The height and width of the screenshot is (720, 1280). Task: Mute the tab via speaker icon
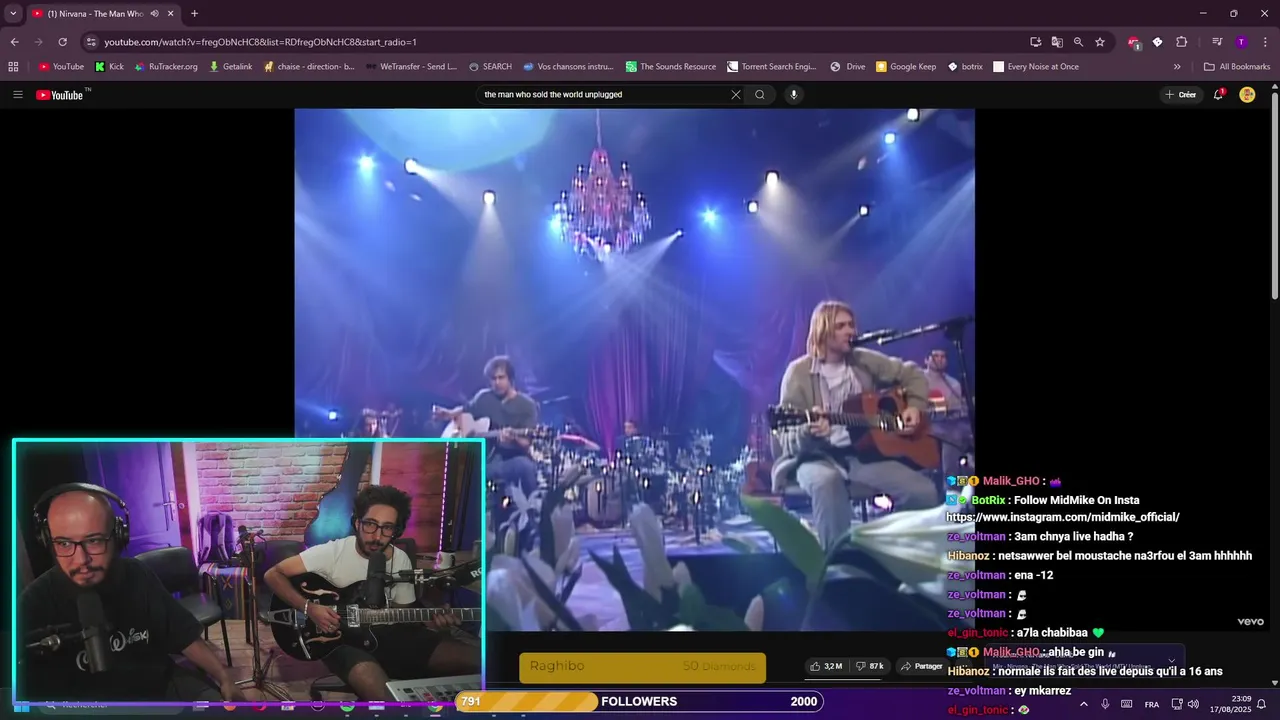coord(154,13)
